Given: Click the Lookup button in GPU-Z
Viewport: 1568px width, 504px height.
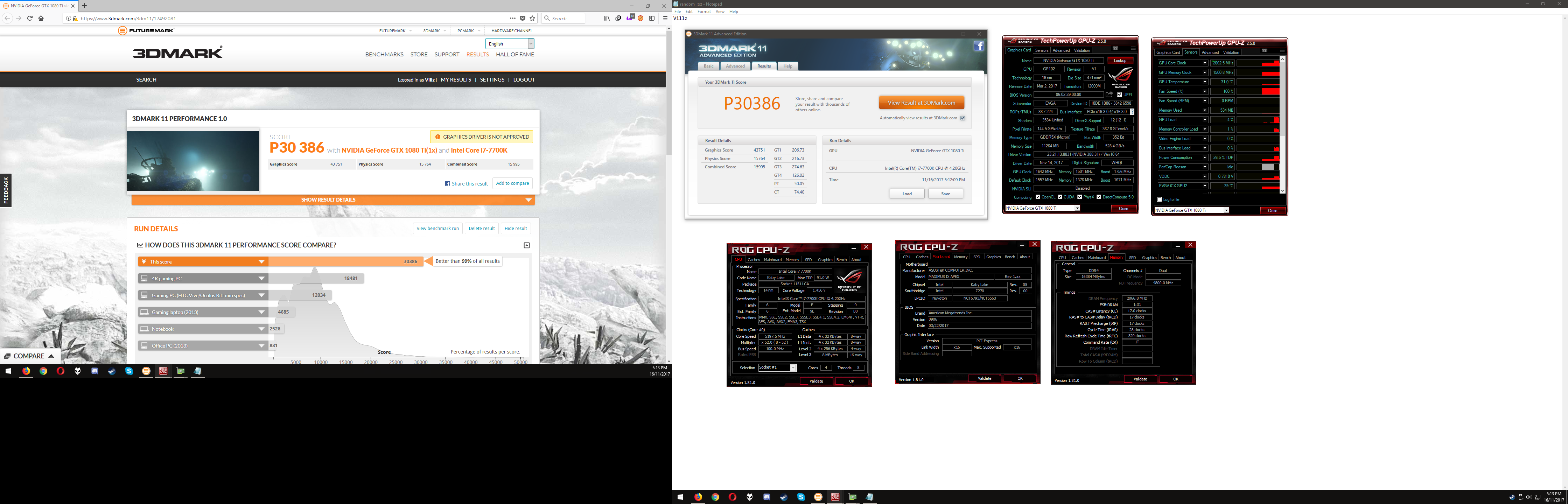Looking at the screenshot, I should point(1120,61).
